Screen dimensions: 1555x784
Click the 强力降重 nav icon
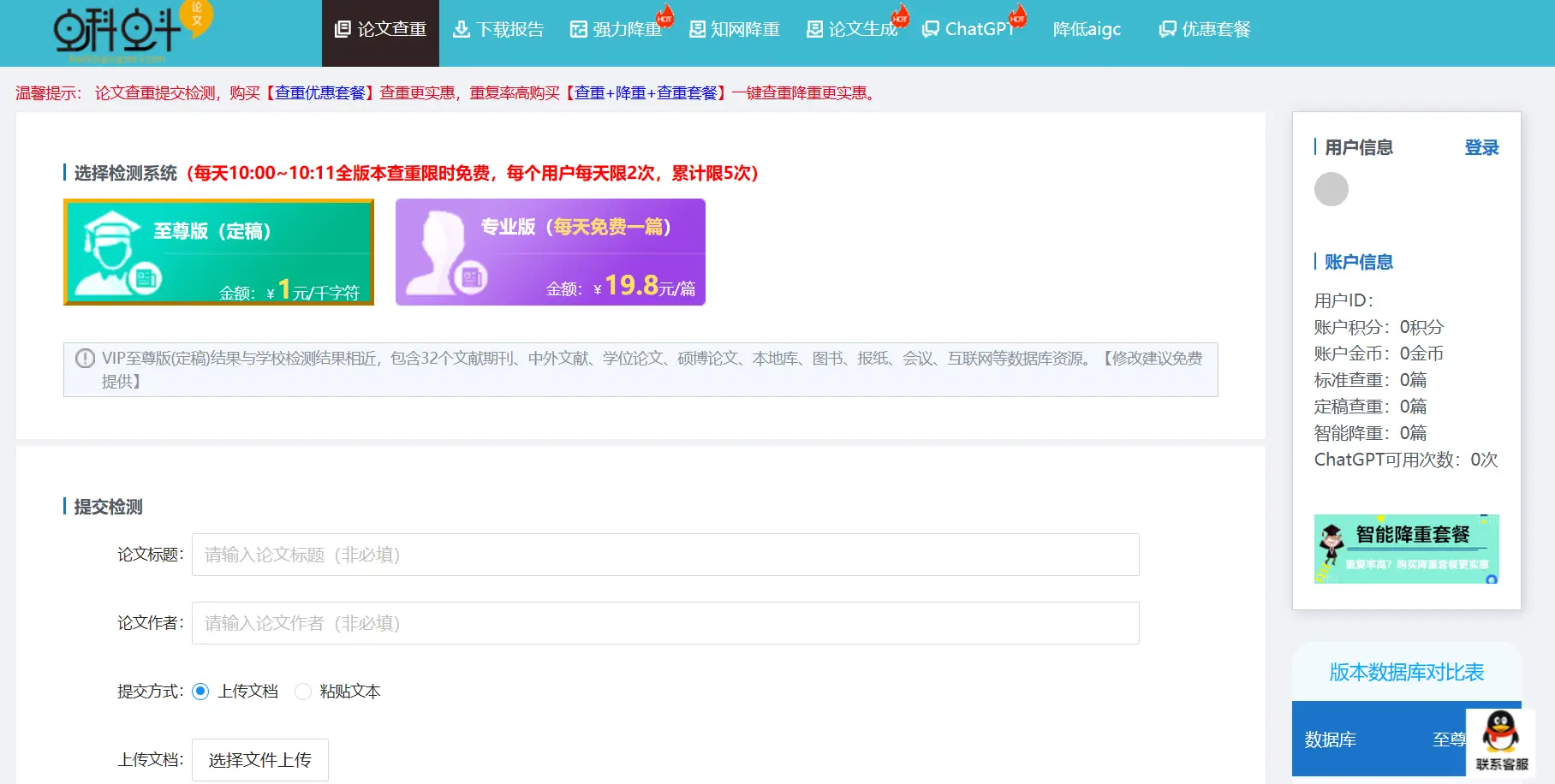pyautogui.click(x=579, y=30)
